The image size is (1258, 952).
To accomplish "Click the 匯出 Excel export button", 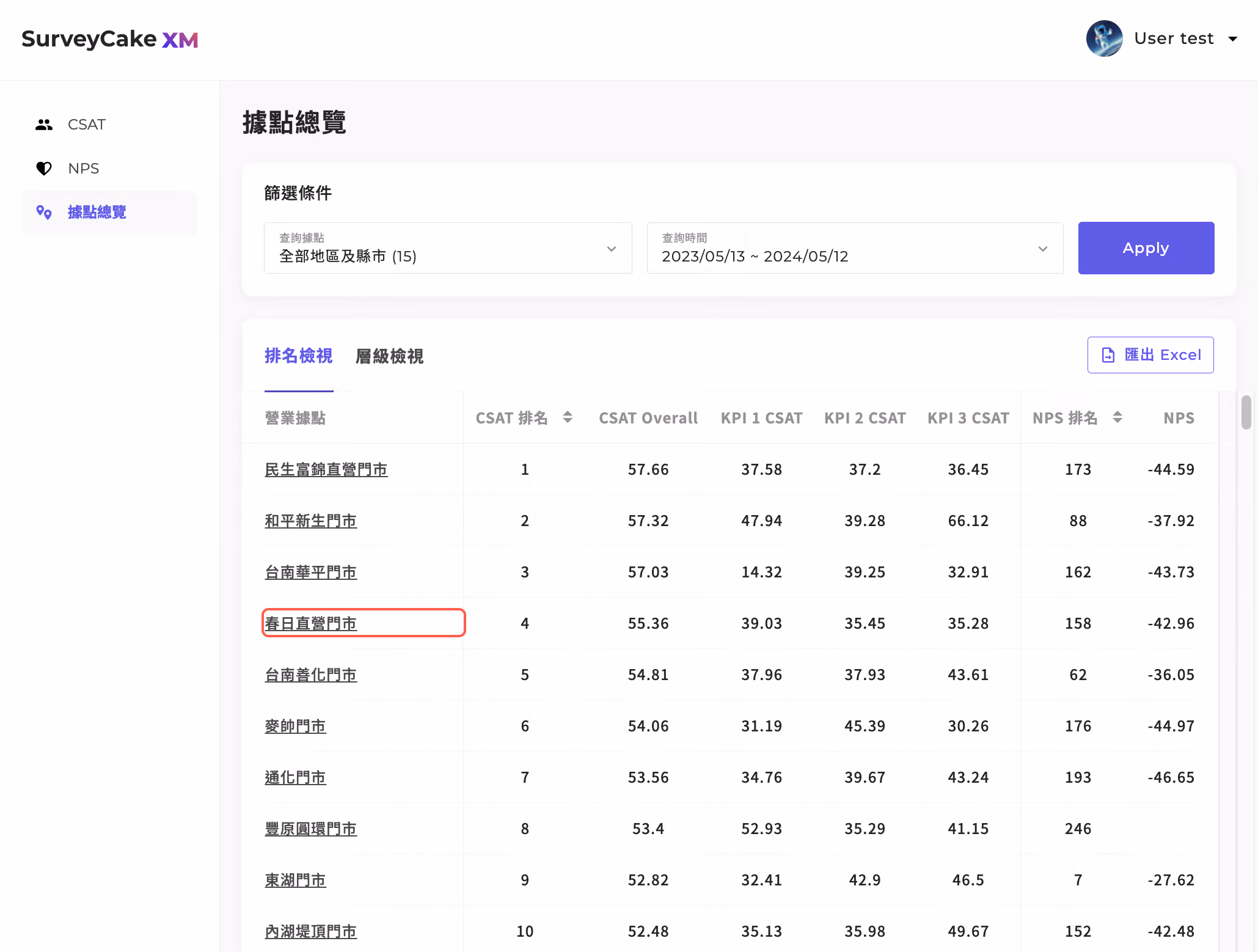I will pos(1150,355).
